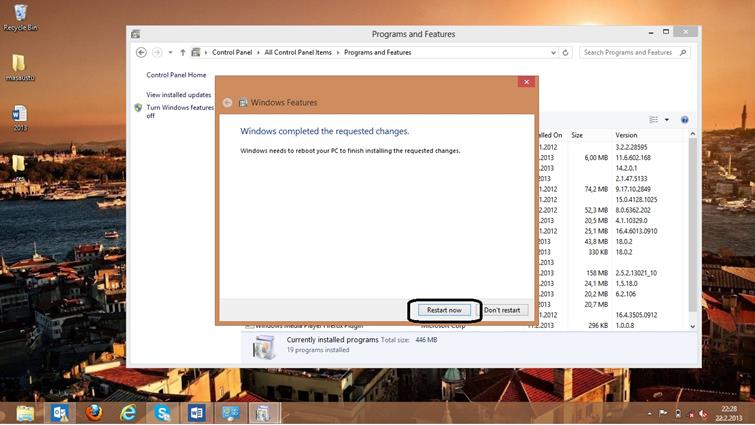
Task: Select Control Panel breadcrumb
Action: (232, 52)
